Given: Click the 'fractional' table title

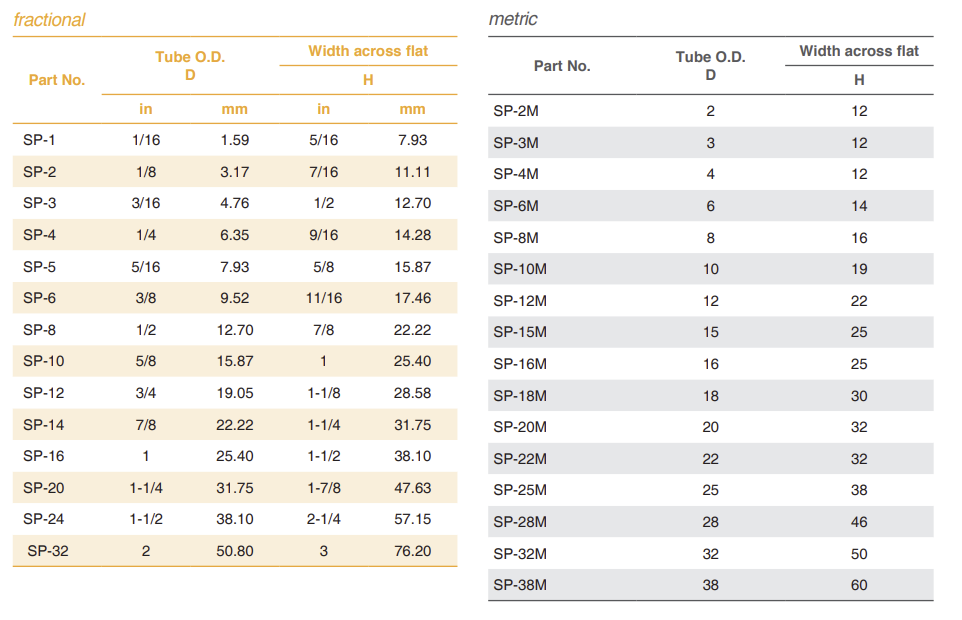Looking at the screenshot, I should [x=50, y=20].
